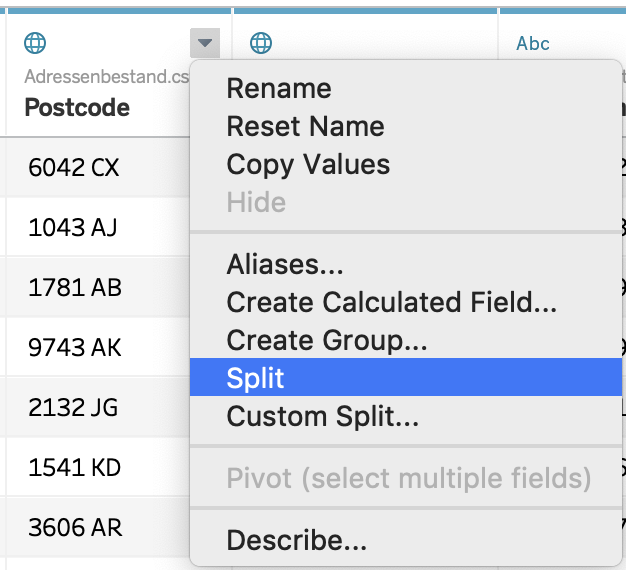Screen dimensions: 626x570
Task: Click the globe geographic role icon above Postcode
Action: (35, 43)
